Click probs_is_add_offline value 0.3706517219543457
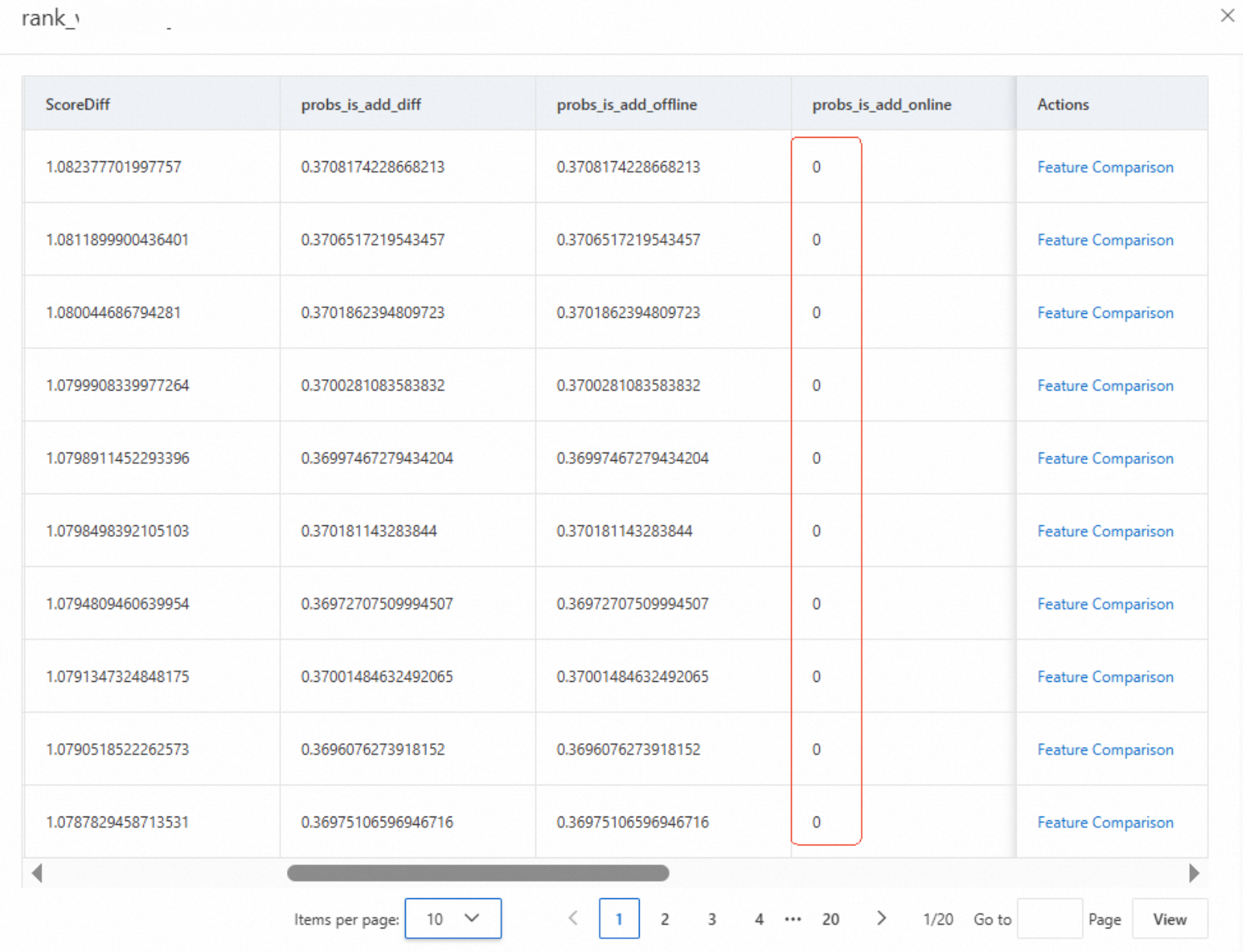1243x952 pixels. [628, 240]
